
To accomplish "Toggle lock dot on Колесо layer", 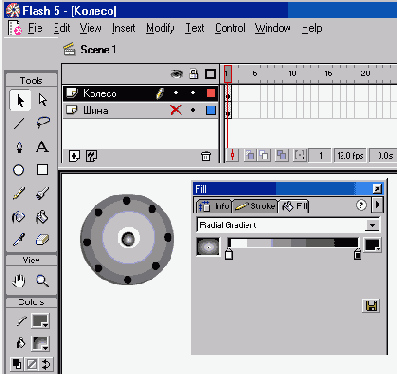I will [x=193, y=93].
